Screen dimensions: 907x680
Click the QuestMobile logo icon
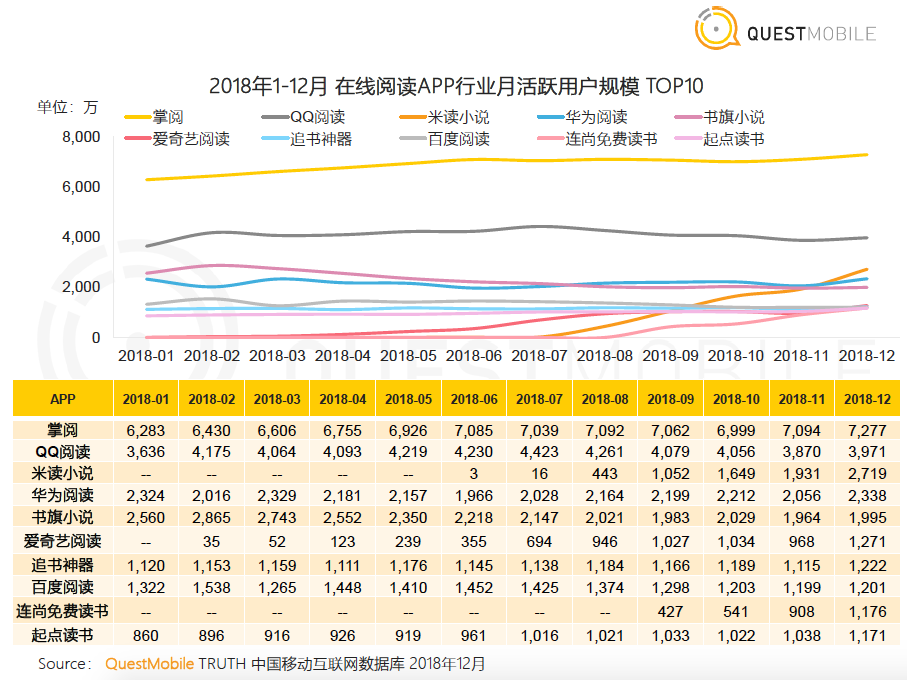[x=717, y=28]
